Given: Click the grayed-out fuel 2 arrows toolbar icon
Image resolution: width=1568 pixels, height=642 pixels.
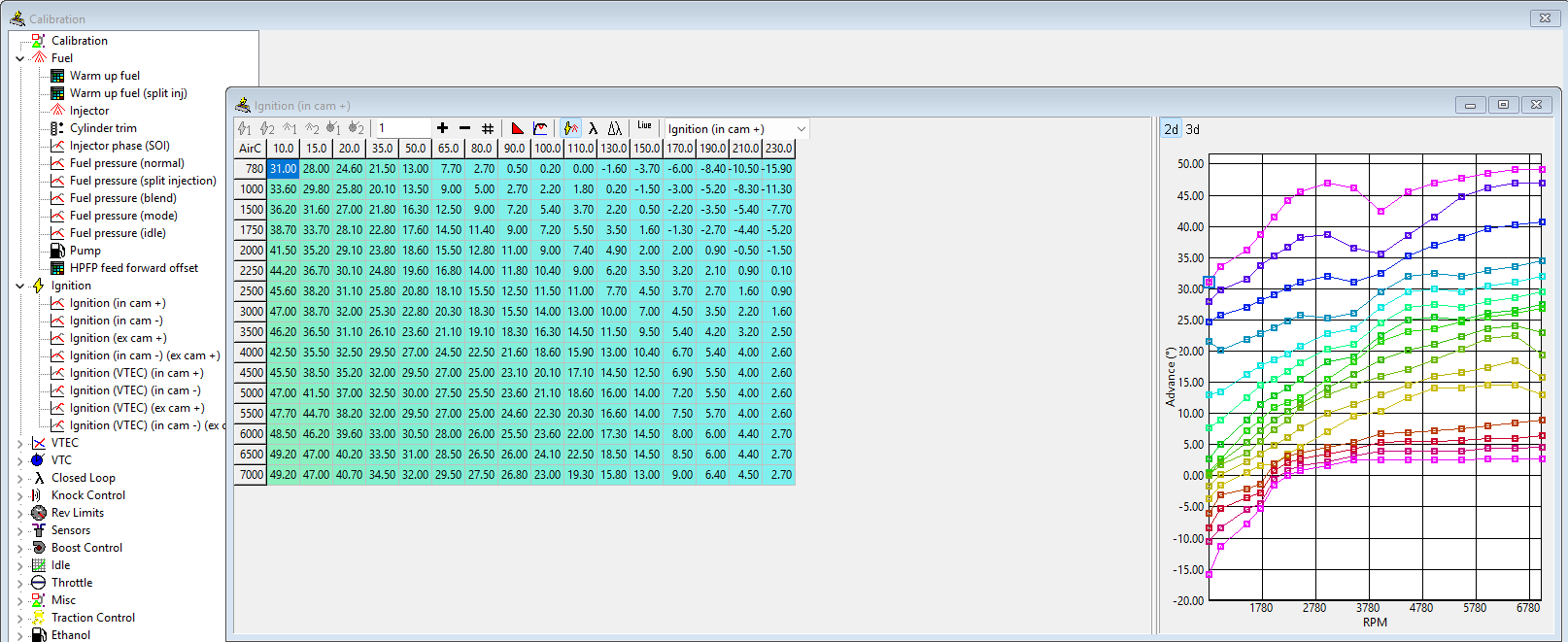Looking at the screenshot, I should (312, 128).
